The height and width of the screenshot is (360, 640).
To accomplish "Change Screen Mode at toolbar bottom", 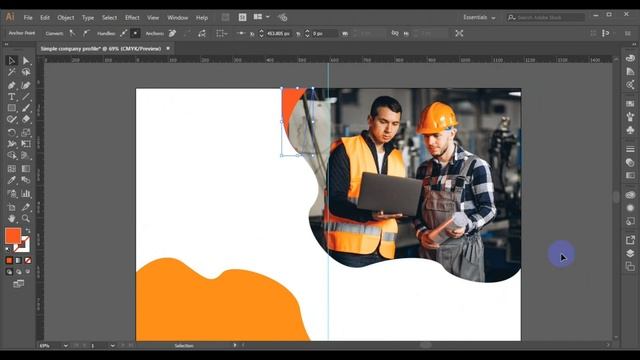I will coord(18,284).
